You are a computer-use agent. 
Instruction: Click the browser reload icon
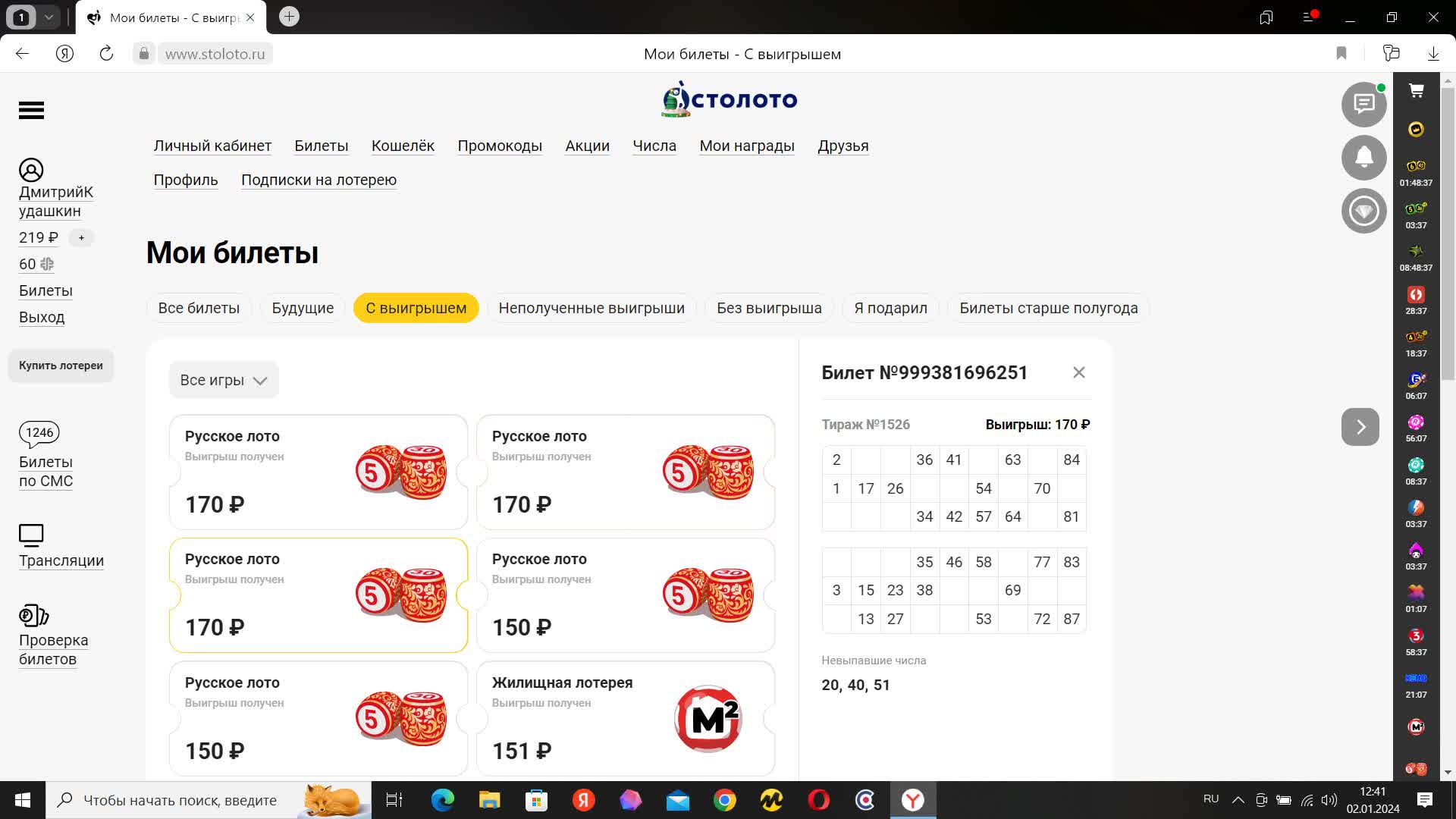(x=106, y=53)
